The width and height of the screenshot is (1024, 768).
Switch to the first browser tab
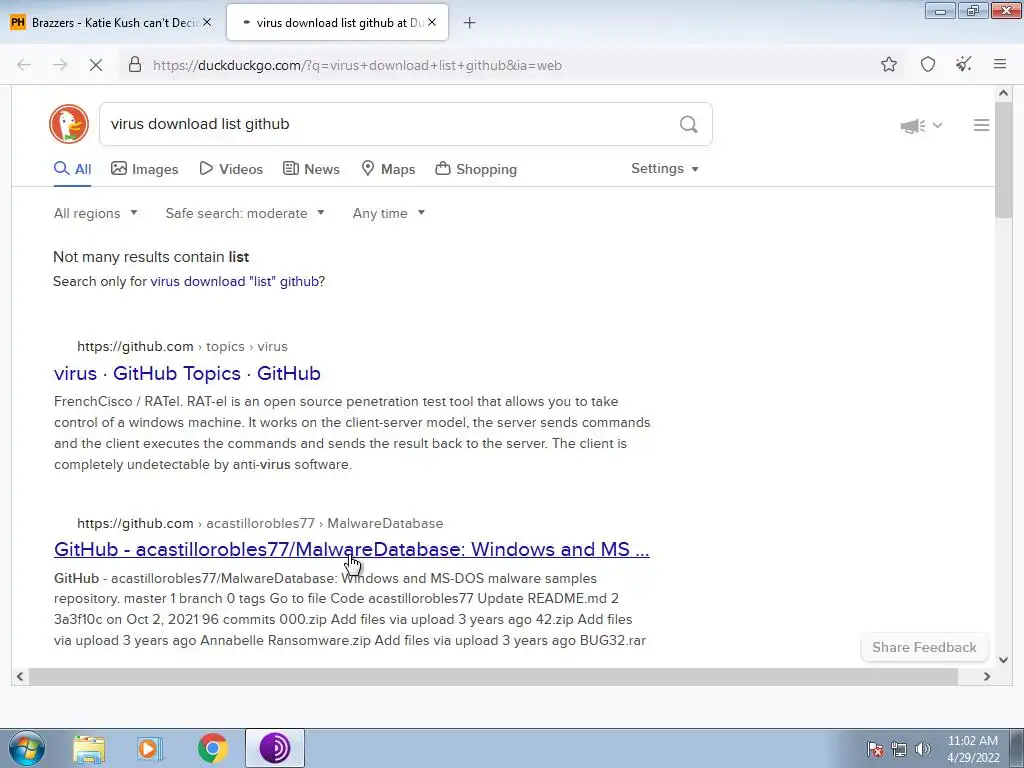click(x=111, y=22)
